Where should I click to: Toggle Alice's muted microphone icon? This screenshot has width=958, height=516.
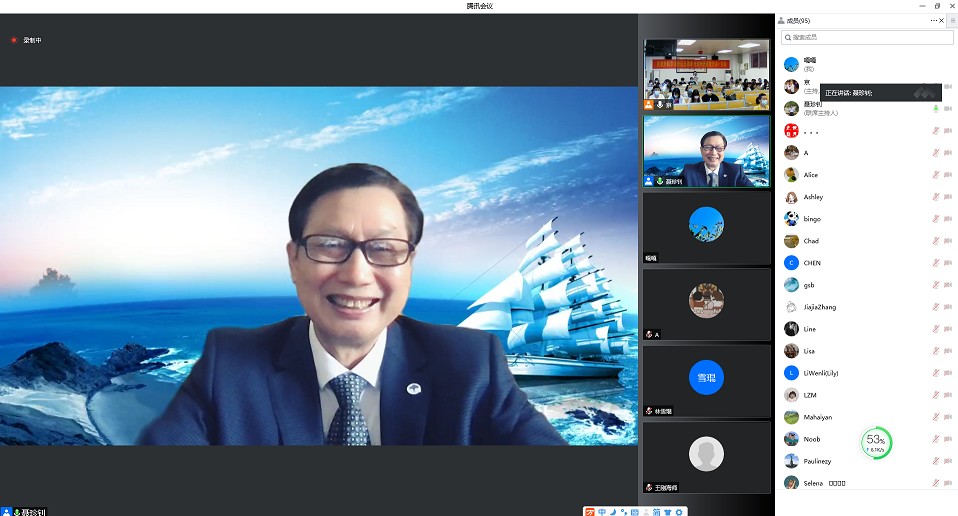(936, 175)
